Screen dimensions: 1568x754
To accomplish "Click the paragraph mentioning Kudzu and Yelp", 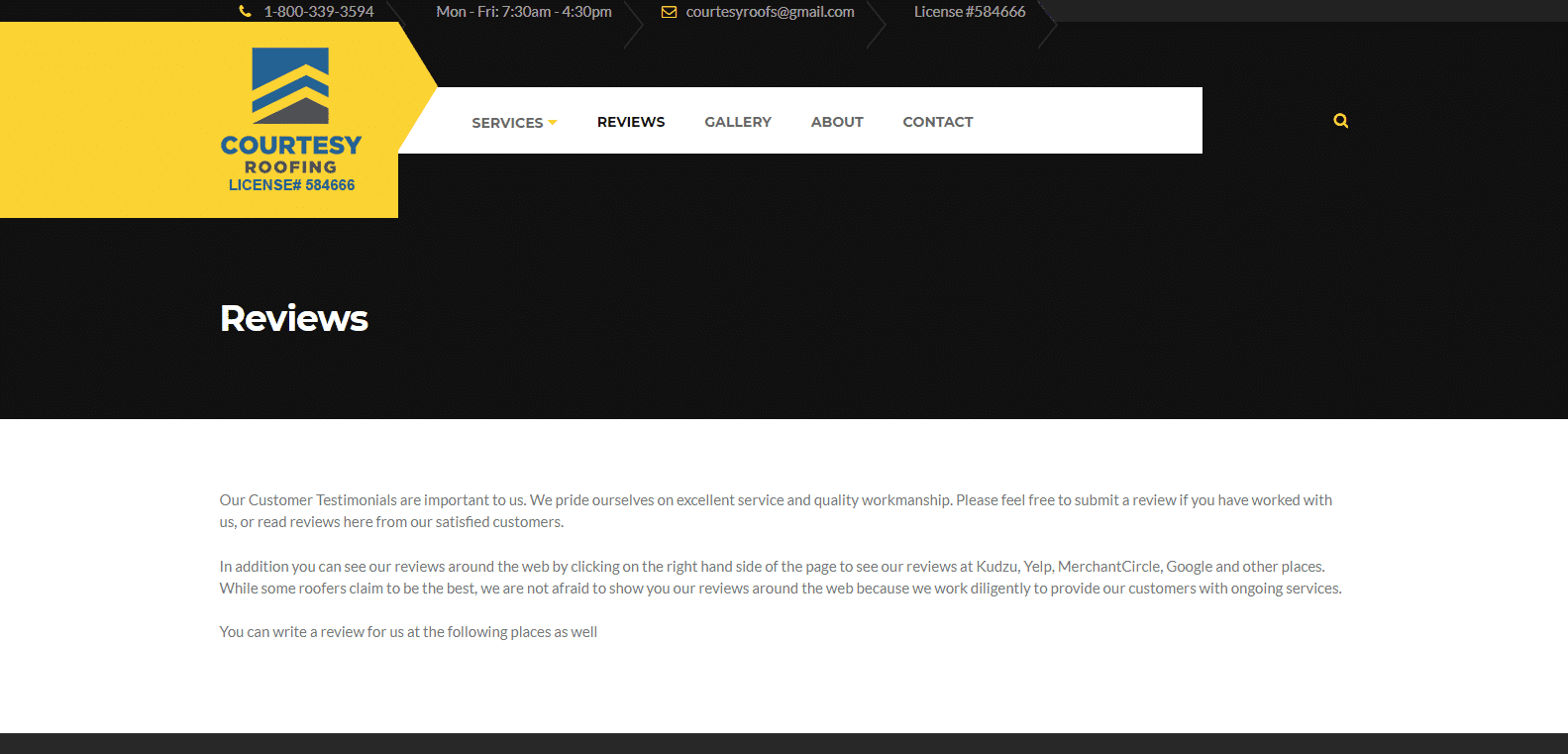I will [x=780, y=577].
